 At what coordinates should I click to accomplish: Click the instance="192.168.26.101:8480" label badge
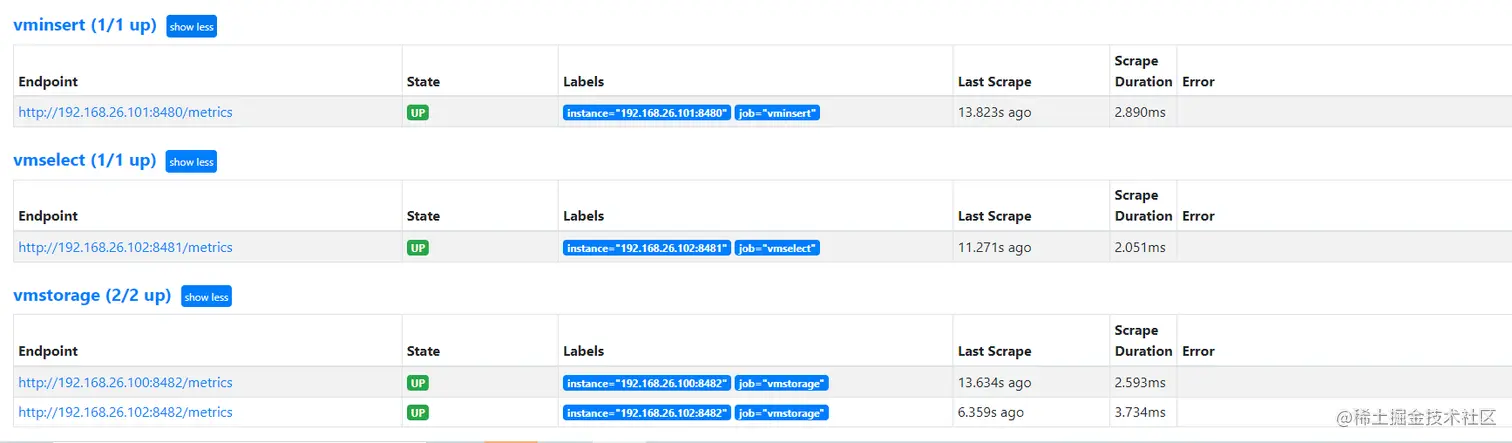click(x=646, y=113)
